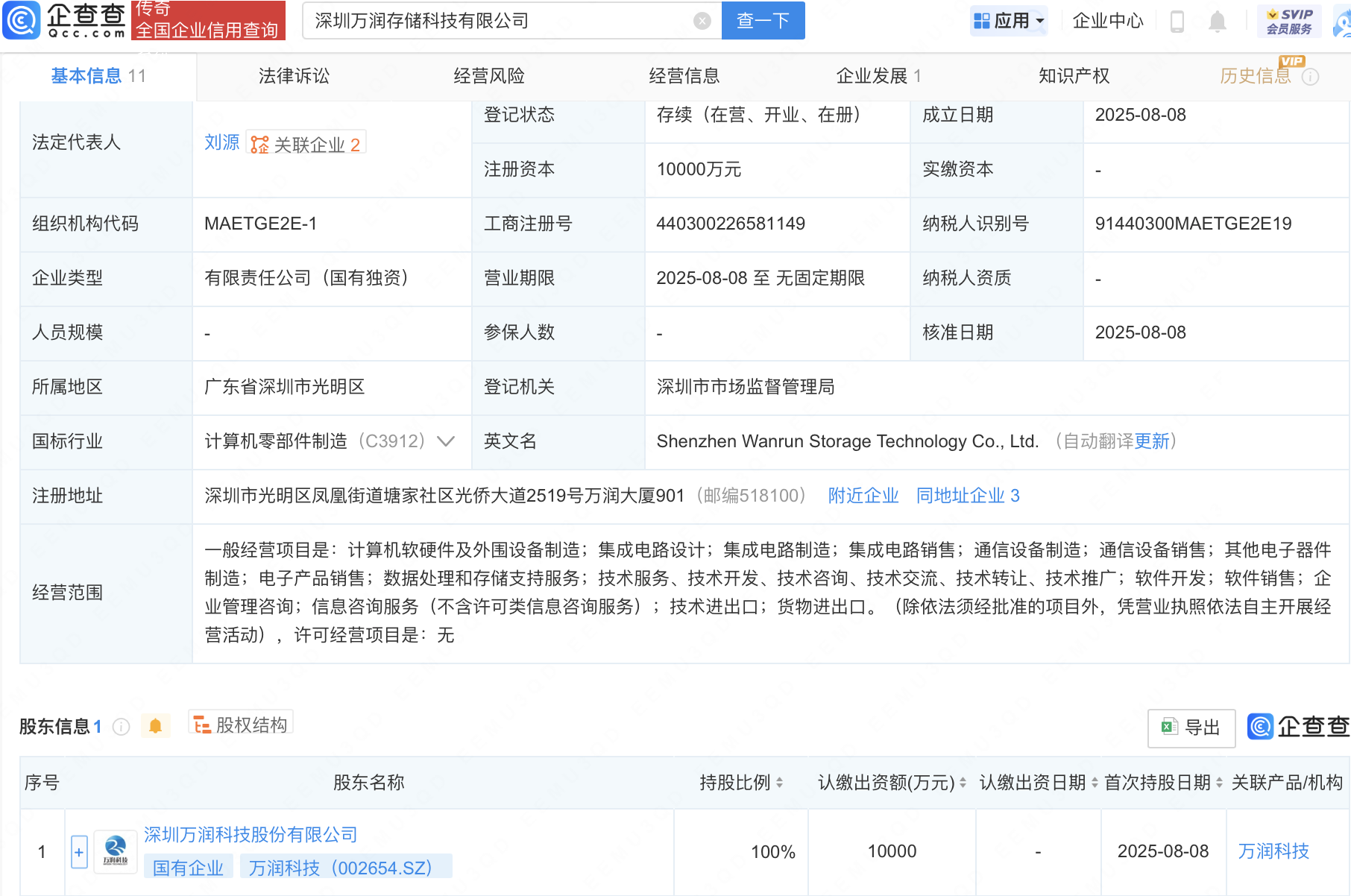
Task: Sort by 首次持股日期 column arrows
Action: [1219, 783]
